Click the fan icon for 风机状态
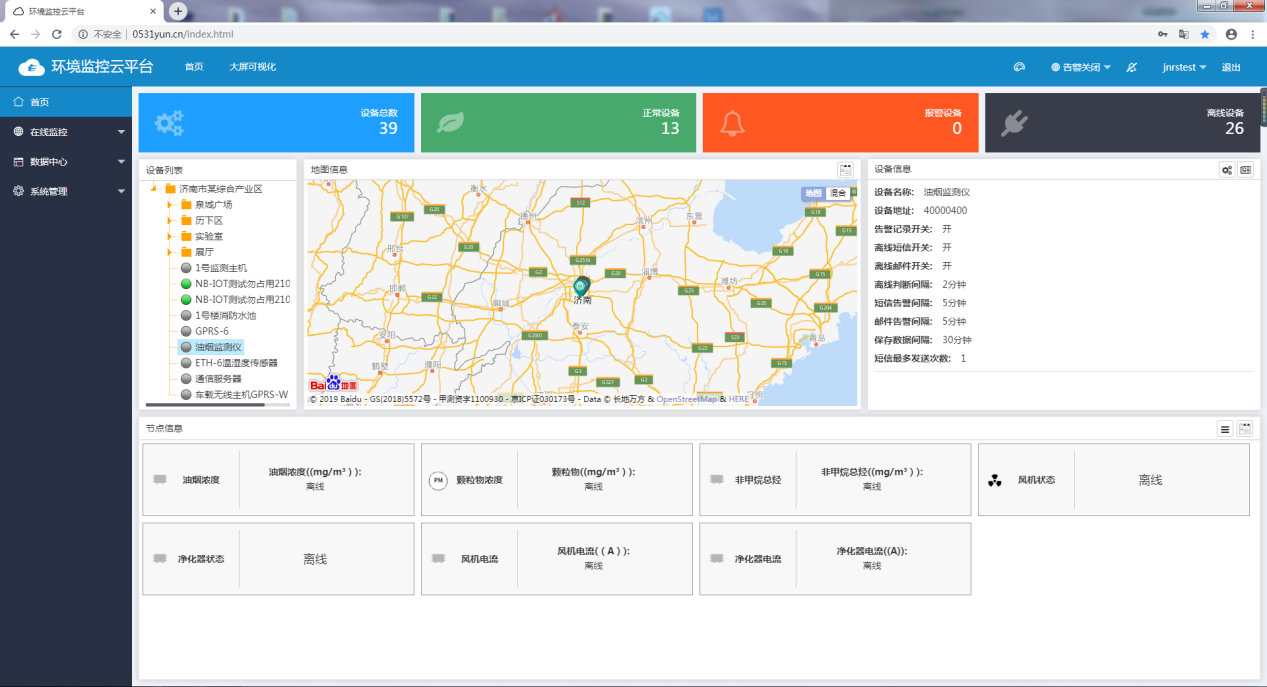The image size is (1267, 687). [x=994, y=480]
